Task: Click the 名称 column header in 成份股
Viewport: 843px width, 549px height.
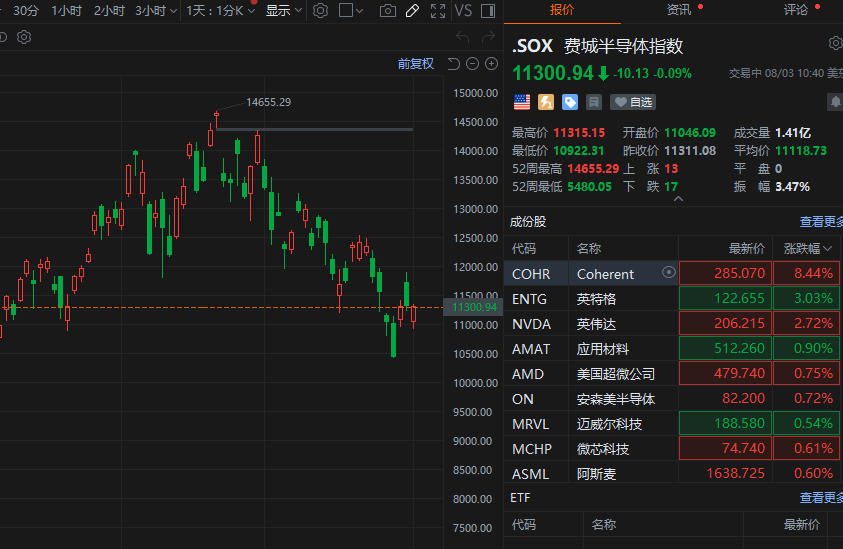Action: (589, 248)
